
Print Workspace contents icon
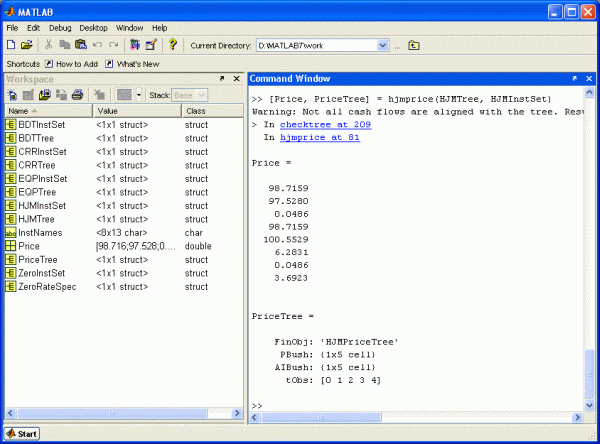[x=78, y=95]
